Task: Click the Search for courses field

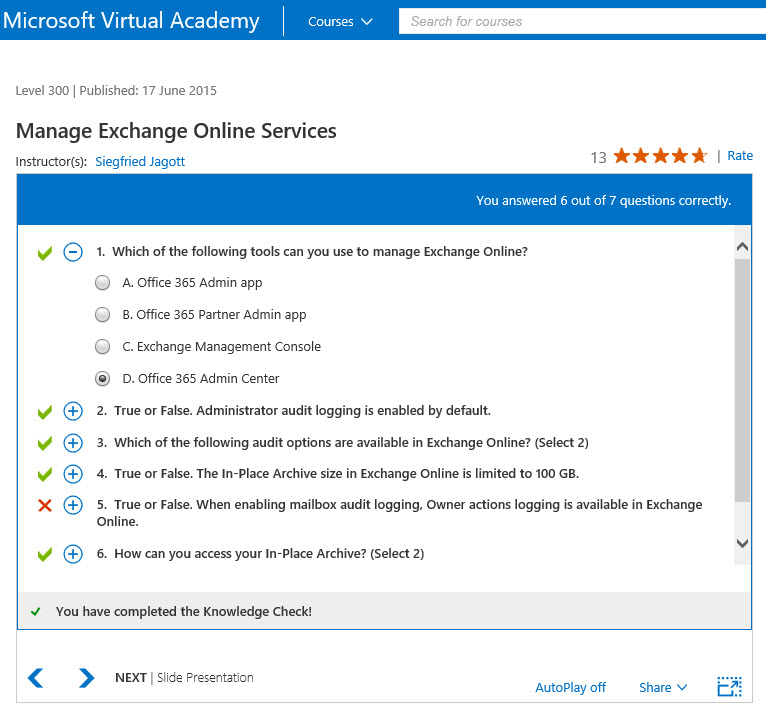Action: [580, 21]
